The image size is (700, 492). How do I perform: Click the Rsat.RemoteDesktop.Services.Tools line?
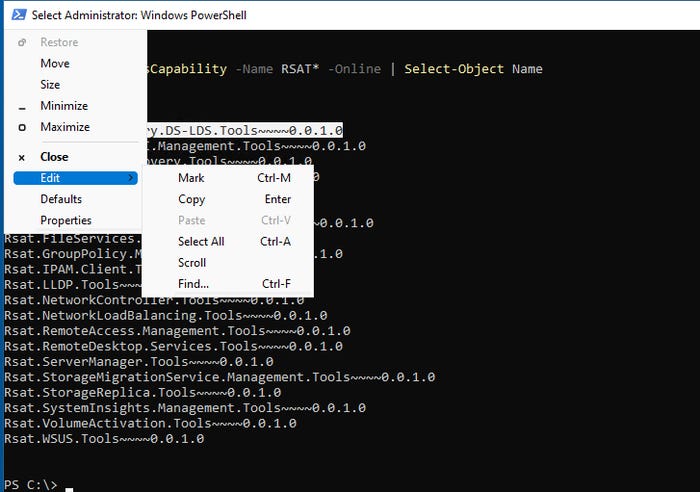(173, 346)
